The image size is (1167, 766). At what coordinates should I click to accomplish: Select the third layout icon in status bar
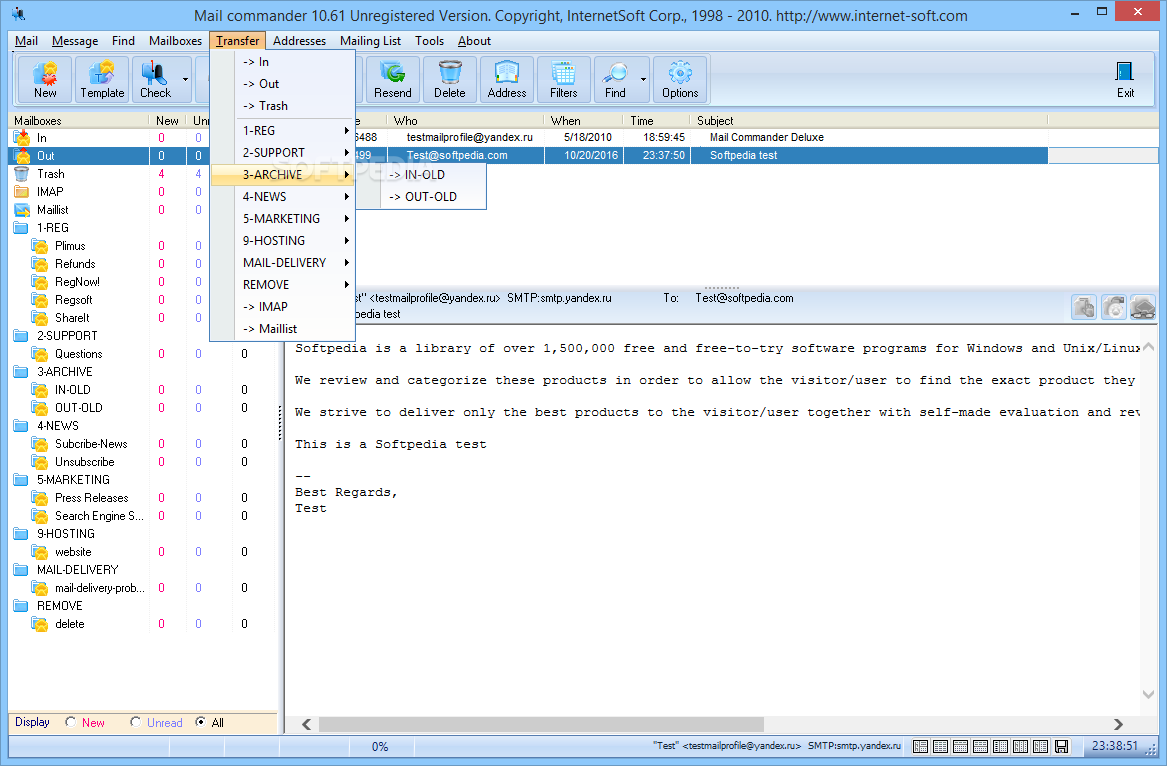(x=961, y=746)
